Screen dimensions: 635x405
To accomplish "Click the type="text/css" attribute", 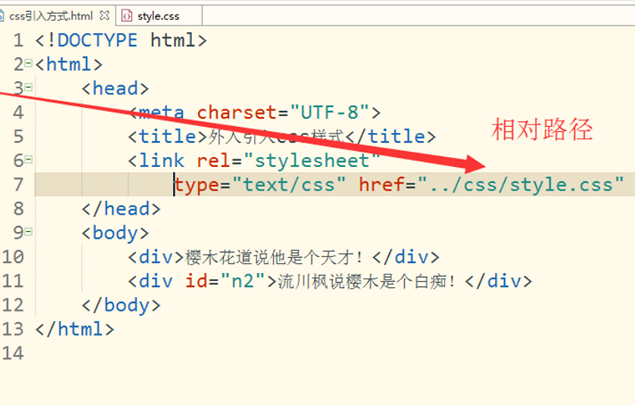I will 260,185.
